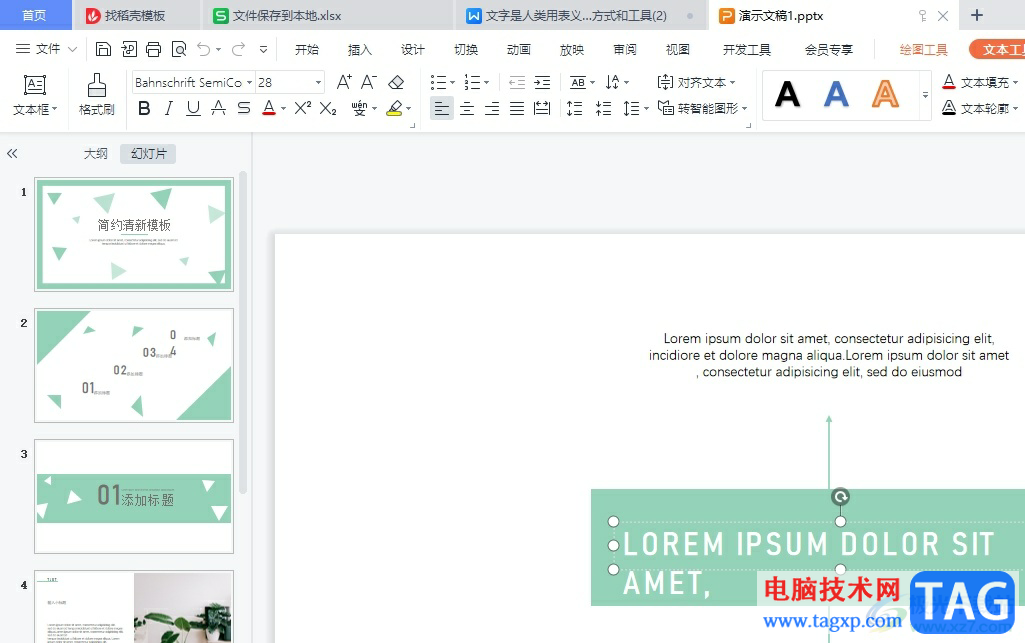The height and width of the screenshot is (643, 1025).
Task: Click 首页 home tab
Action: point(35,16)
